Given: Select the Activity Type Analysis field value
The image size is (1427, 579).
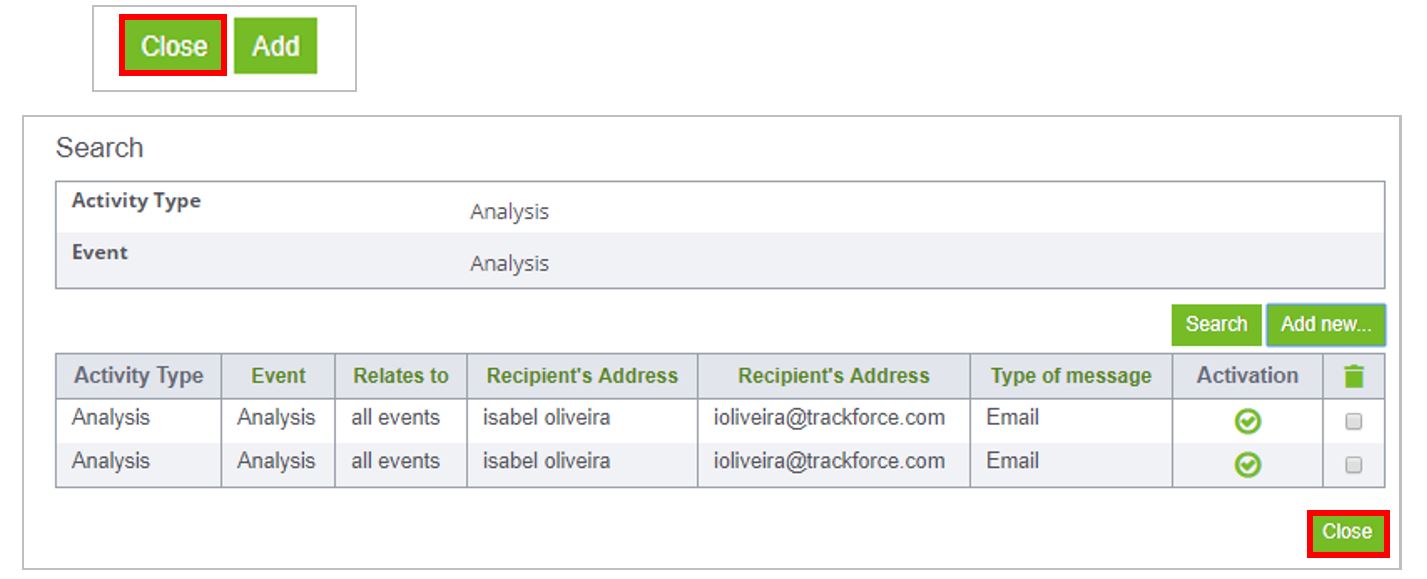Looking at the screenshot, I should (x=510, y=212).
